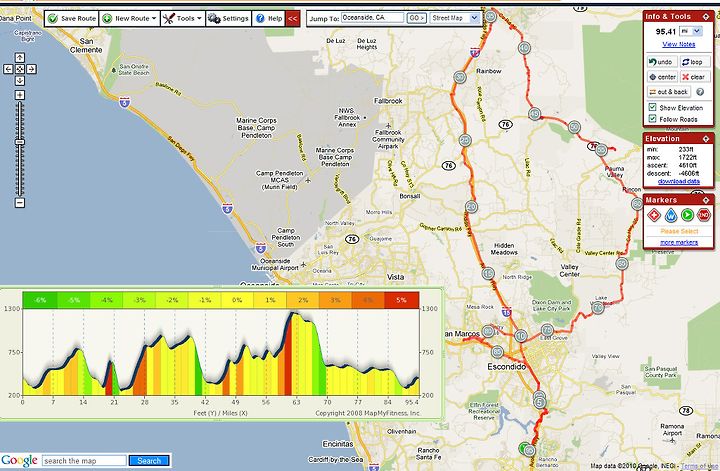Click the mile 25 route marker
The image size is (720, 471).
tap(465, 140)
